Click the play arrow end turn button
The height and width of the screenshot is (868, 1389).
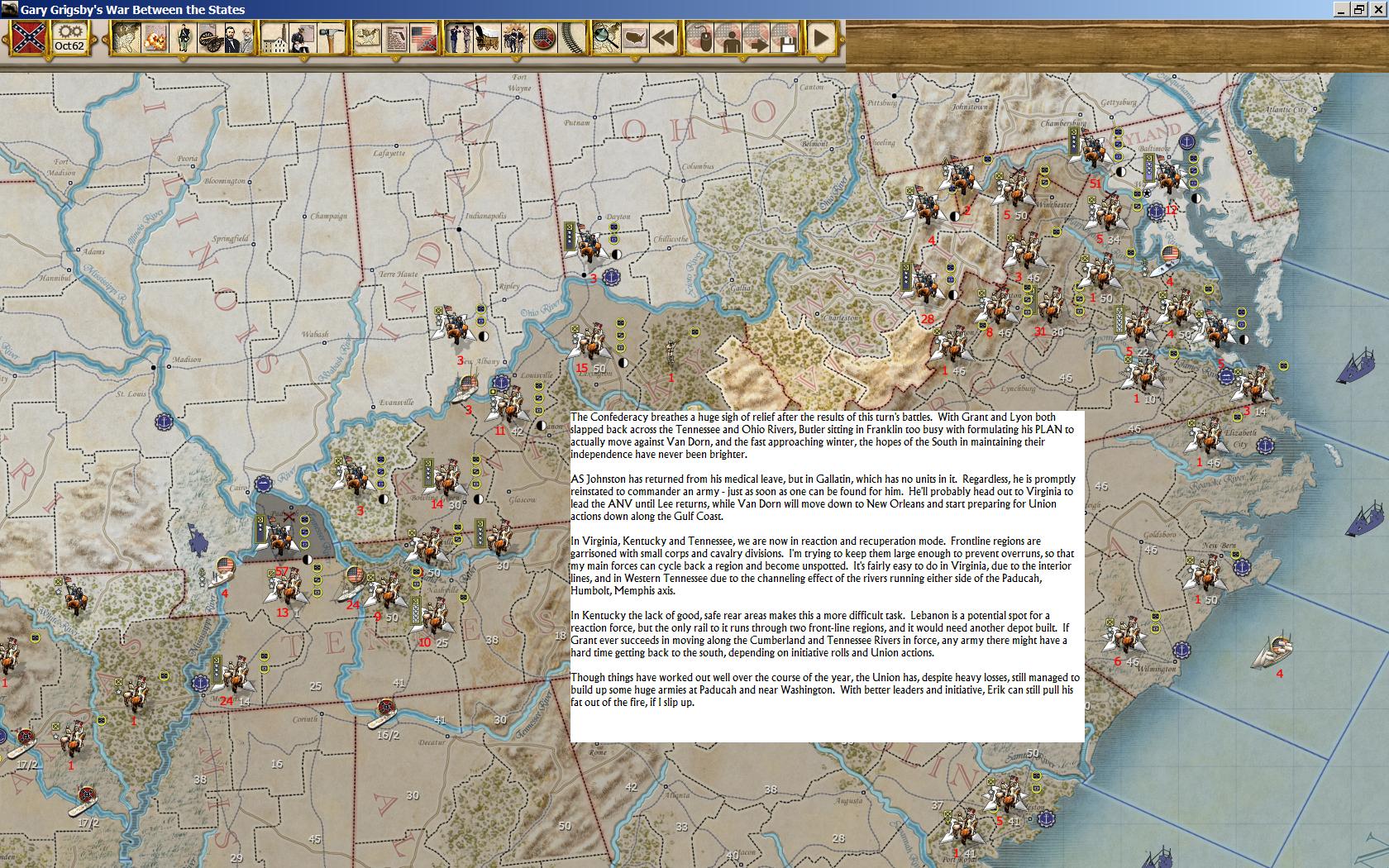click(821, 38)
